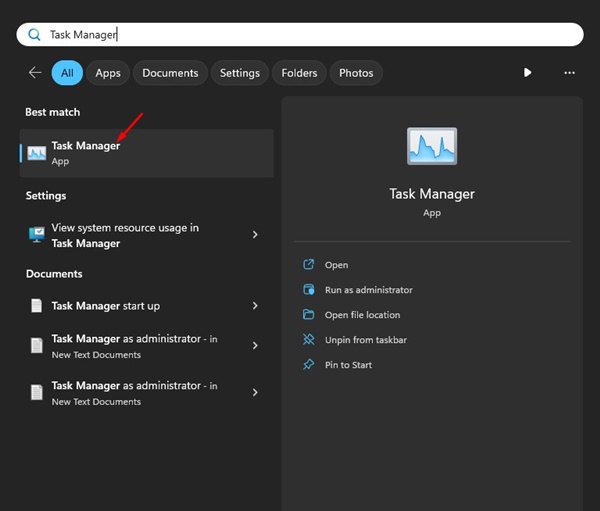Switch to the Apps filter tab
This screenshot has width=600, height=511.
[108, 73]
